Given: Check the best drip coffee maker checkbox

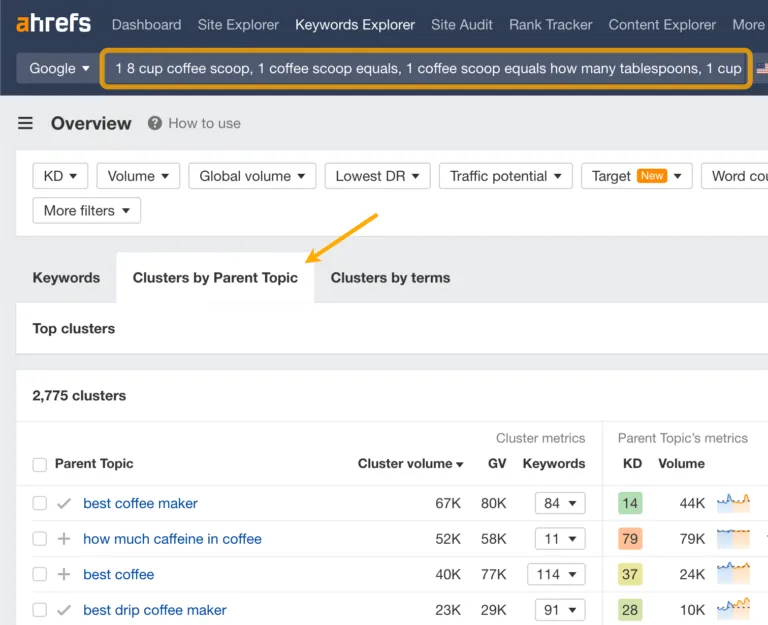Looking at the screenshot, I should (x=40, y=610).
